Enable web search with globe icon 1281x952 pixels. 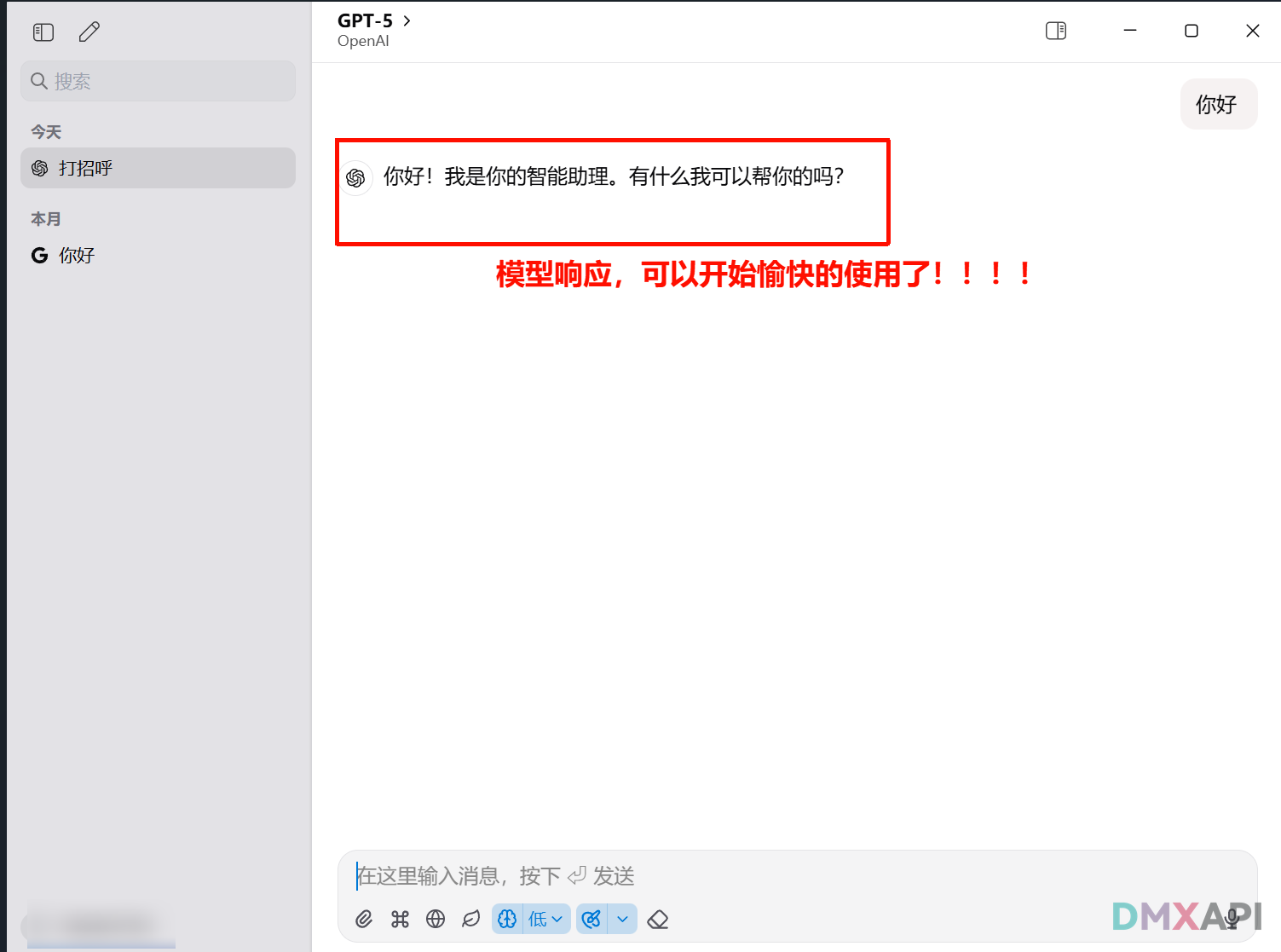436,919
